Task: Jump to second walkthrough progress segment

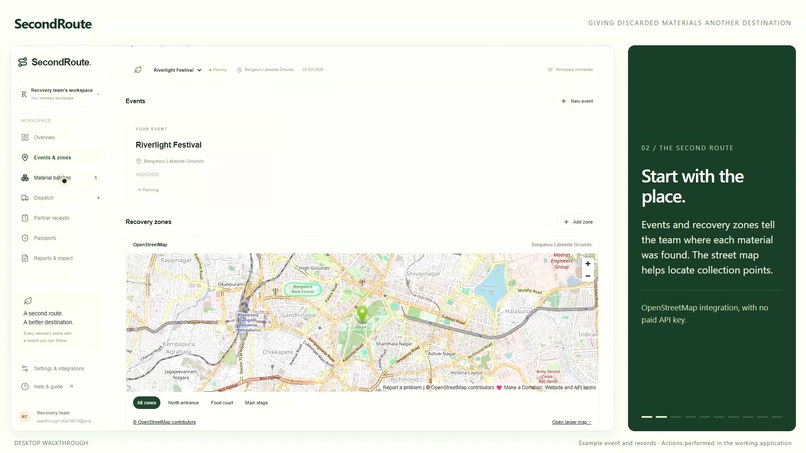Action: tap(661, 417)
